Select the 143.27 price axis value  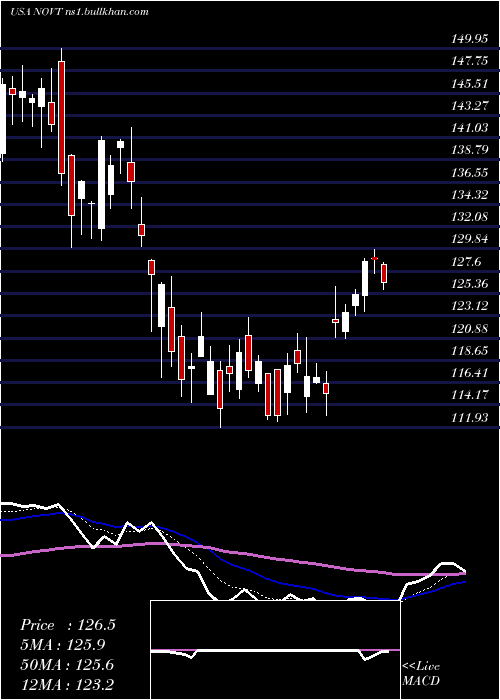[470, 106]
